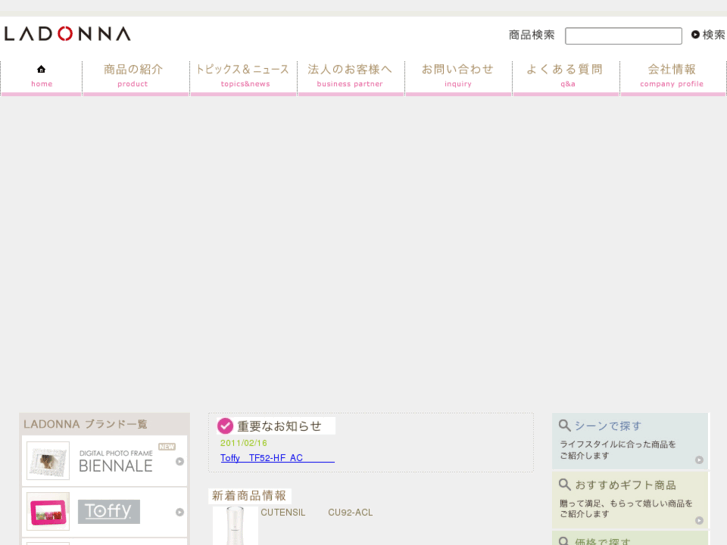This screenshot has height=545, width=727.
Task: Click the arrow icon in シーンで探す box
Action: [699, 460]
